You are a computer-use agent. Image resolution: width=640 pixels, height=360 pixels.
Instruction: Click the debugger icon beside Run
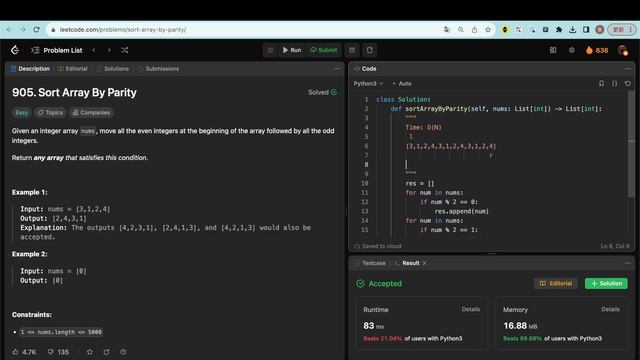tap(270, 50)
